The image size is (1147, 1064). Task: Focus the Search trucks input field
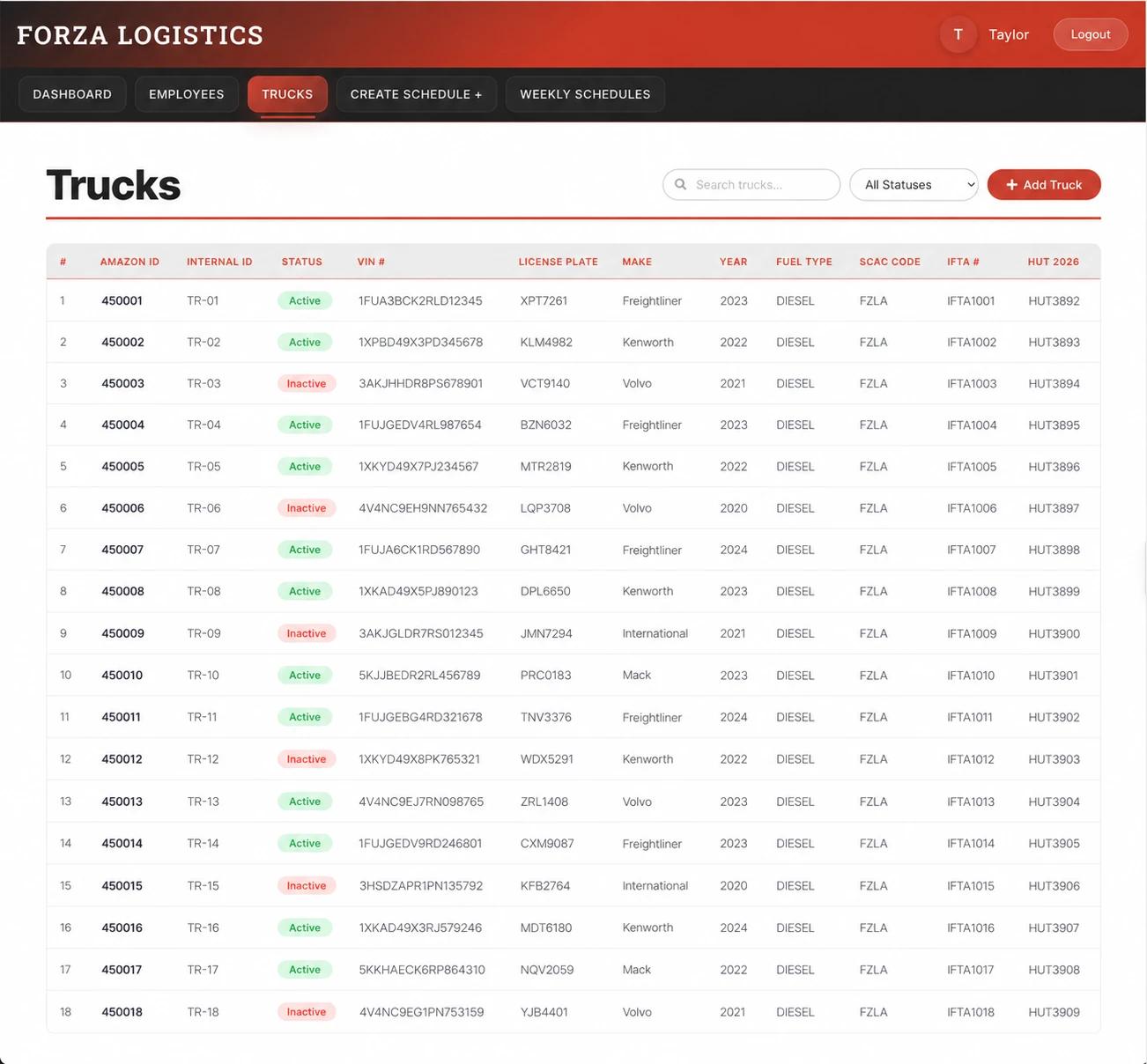tap(751, 185)
